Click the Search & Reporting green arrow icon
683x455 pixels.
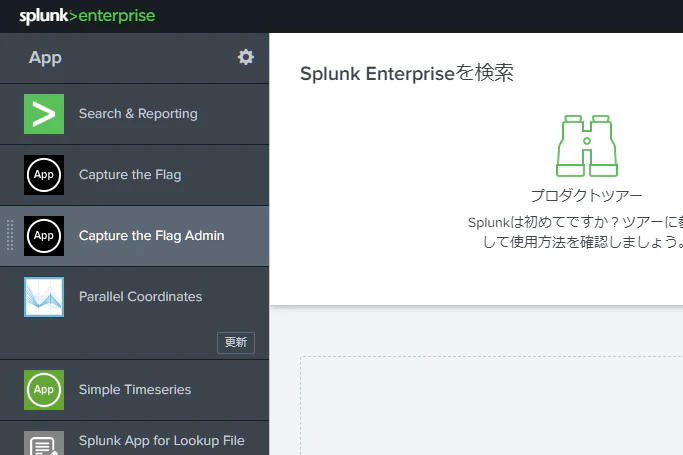(x=44, y=114)
